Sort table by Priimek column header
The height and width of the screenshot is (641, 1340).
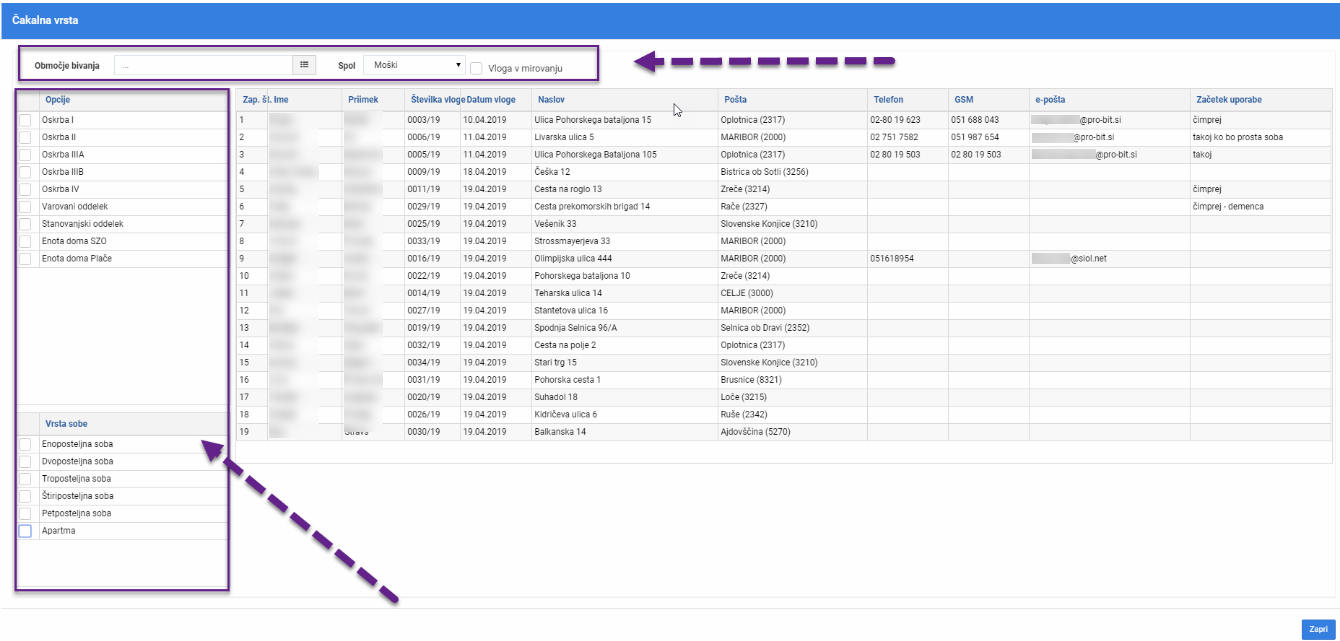pos(363,100)
